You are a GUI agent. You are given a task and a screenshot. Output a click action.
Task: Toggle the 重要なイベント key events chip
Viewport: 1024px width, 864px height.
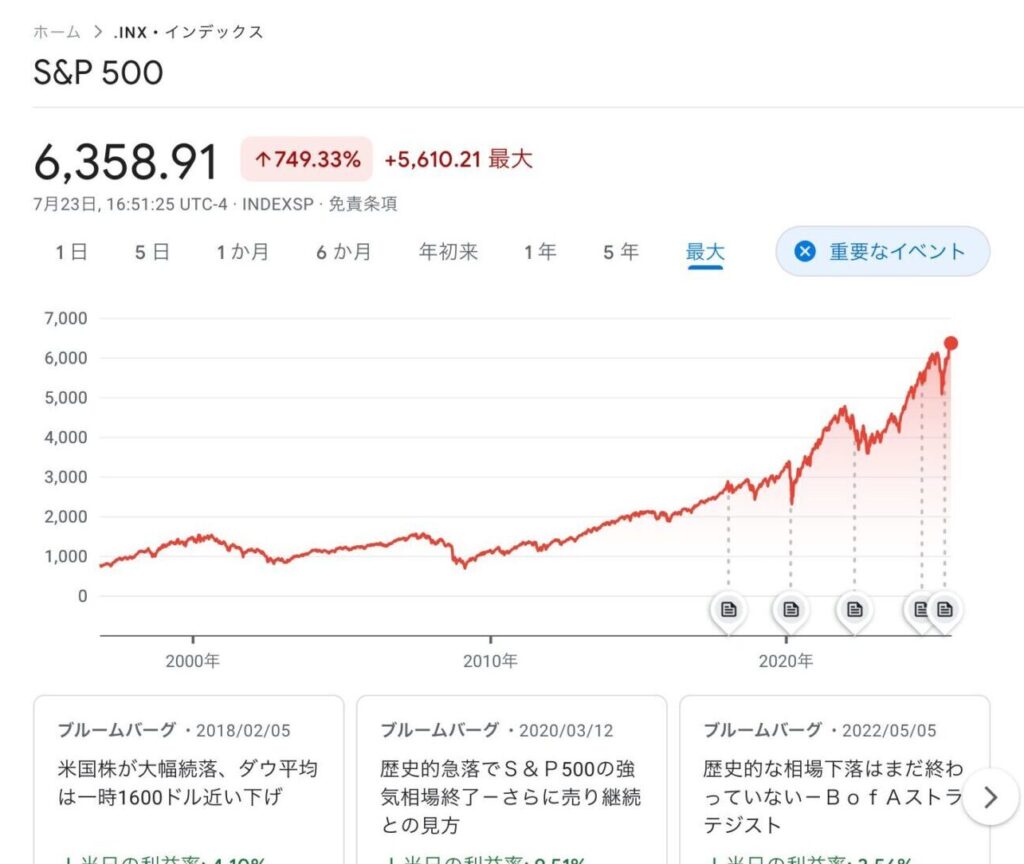click(882, 251)
